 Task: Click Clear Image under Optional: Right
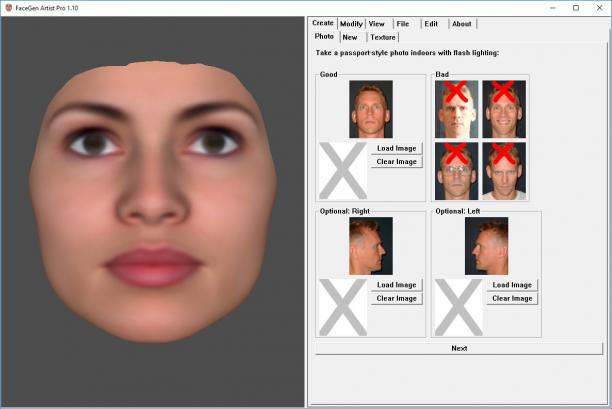click(397, 299)
